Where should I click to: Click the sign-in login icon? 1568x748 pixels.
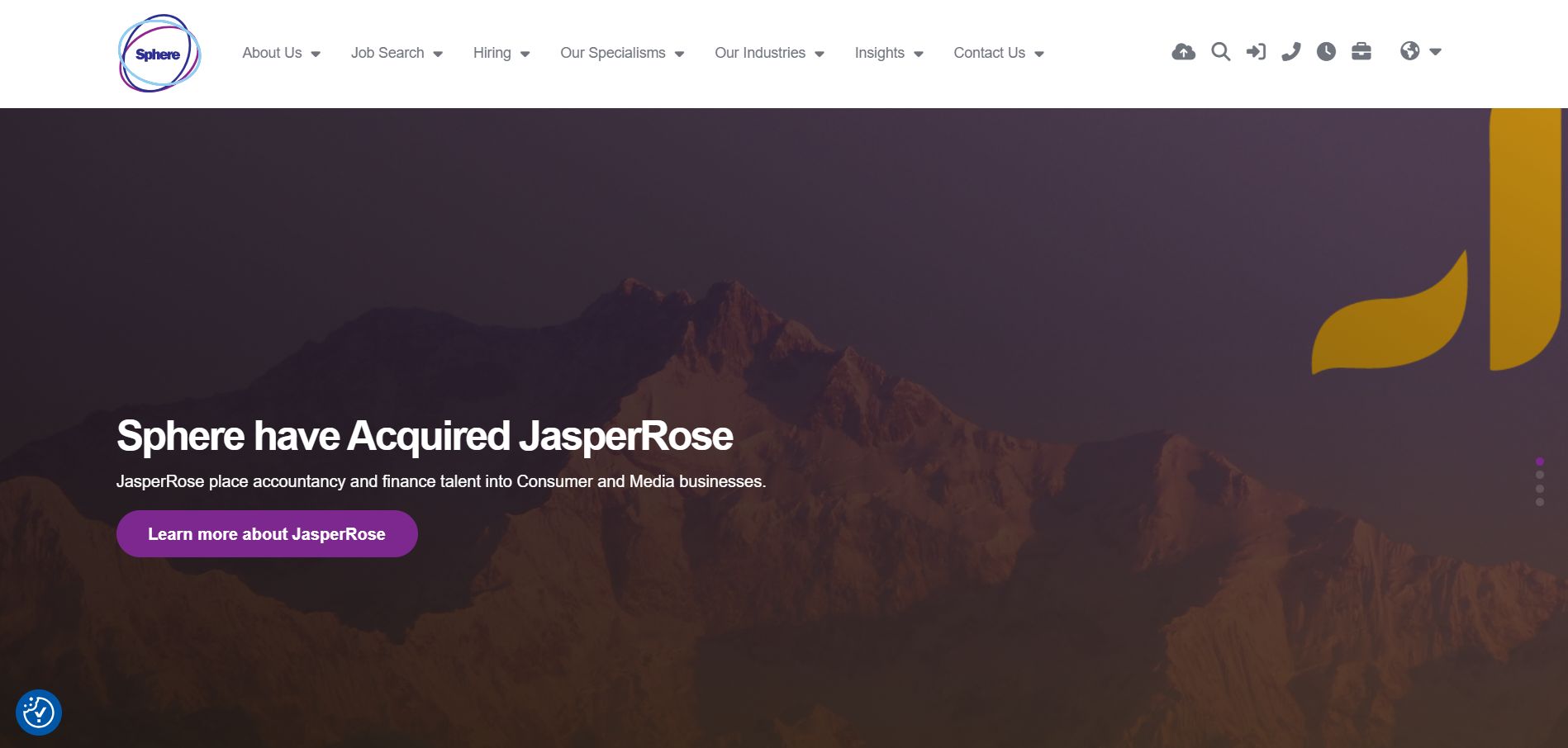(1257, 51)
